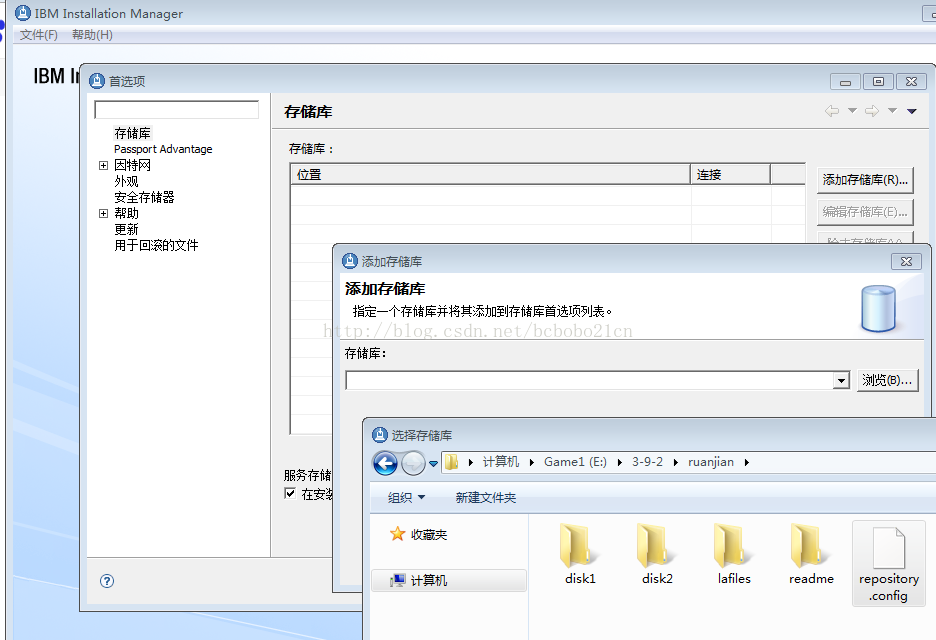Image resolution: width=936 pixels, height=640 pixels.
Task: Click Game1 (E:) in the address breadcrumb
Action: tap(575, 461)
